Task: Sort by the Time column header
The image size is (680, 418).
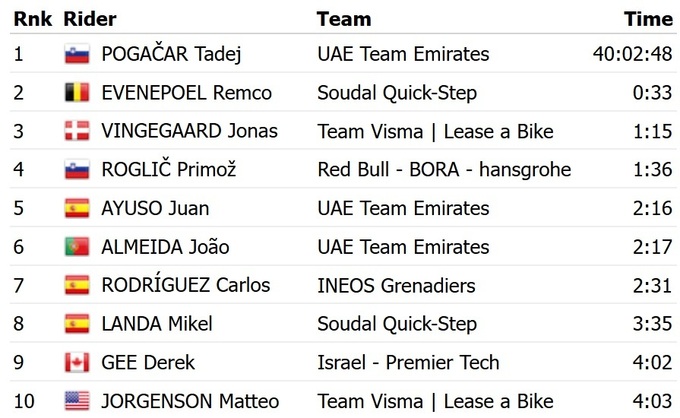Action: [x=648, y=19]
